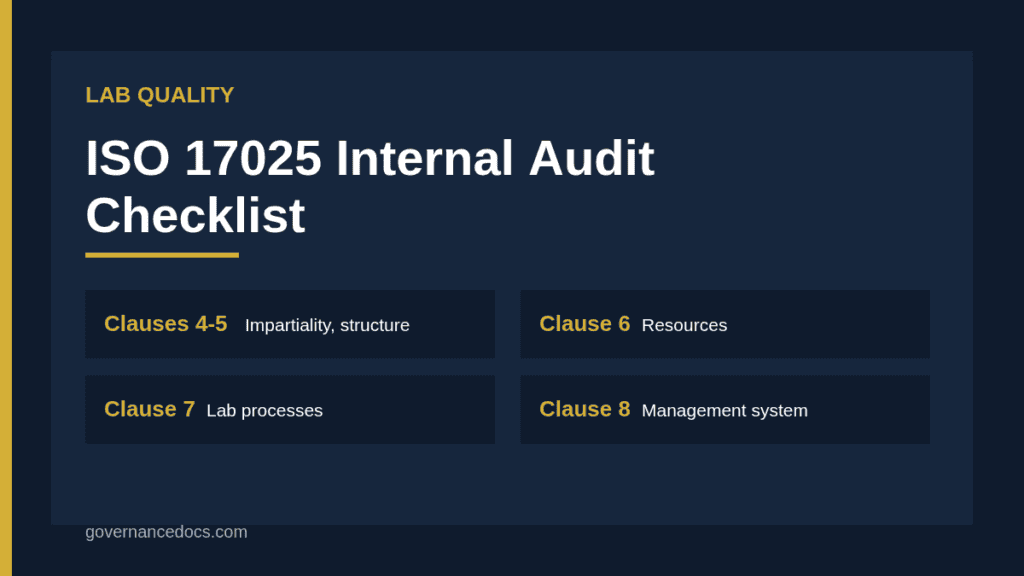This screenshot has width=1024, height=576.
Task: Open the Clauses 4-5 card
Action: 290,324
